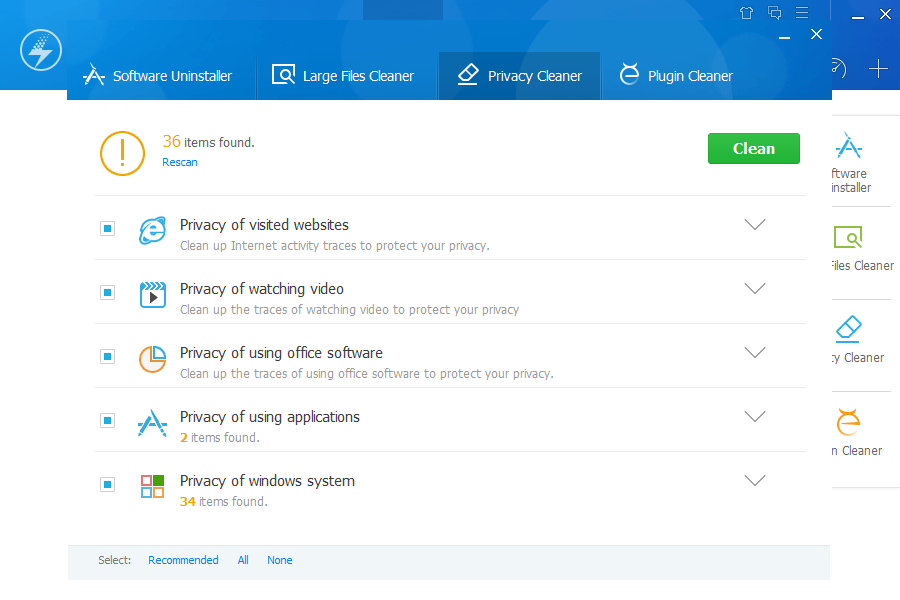Click the '34 items found.' text
Image resolution: width=900 pixels, height=600 pixels.
[x=224, y=501]
